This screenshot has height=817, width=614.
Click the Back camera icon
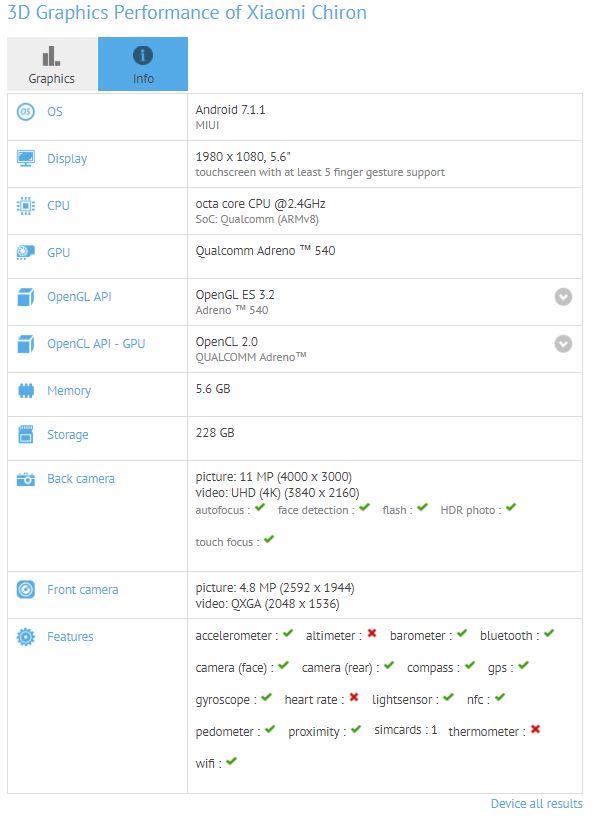[26, 479]
